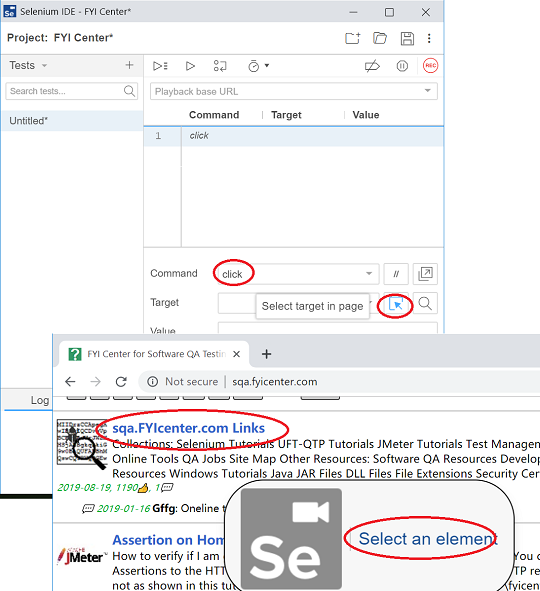Click the comment bubble before 2019-01-16

coord(88,509)
